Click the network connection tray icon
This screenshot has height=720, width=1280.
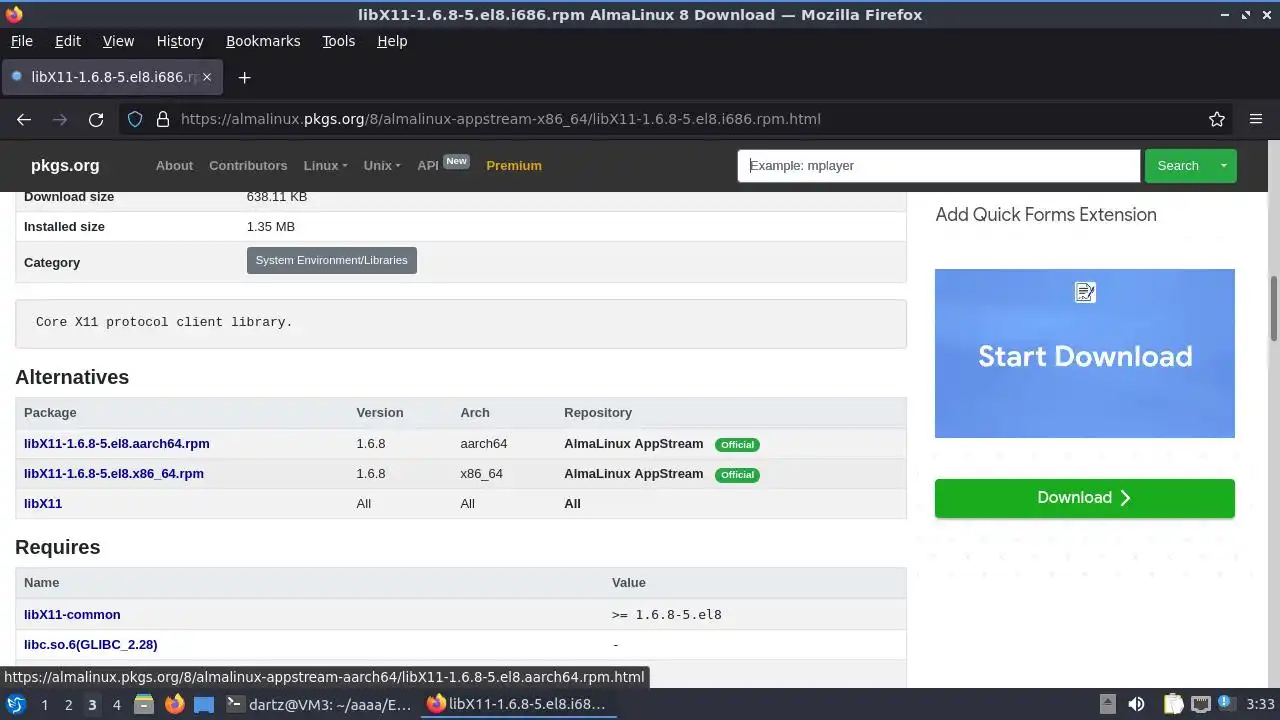pyautogui.click(x=1201, y=704)
